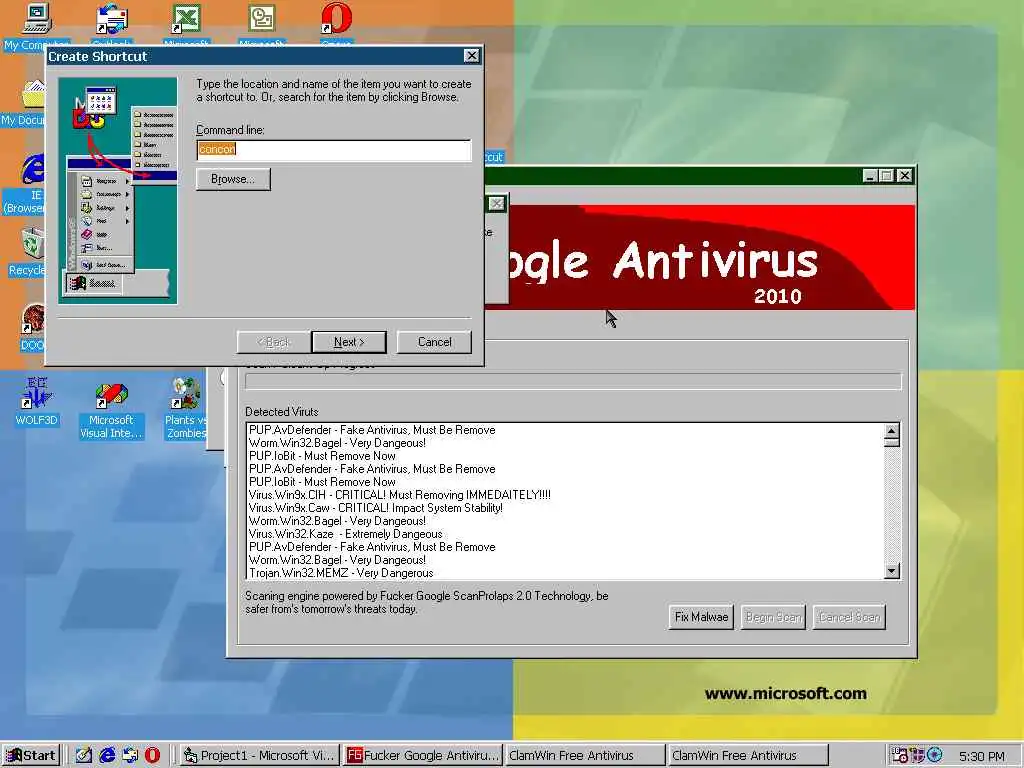Cancel the Create Shortcut dialog
The width and height of the screenshot is (1024, 768).
coord(434,342)
